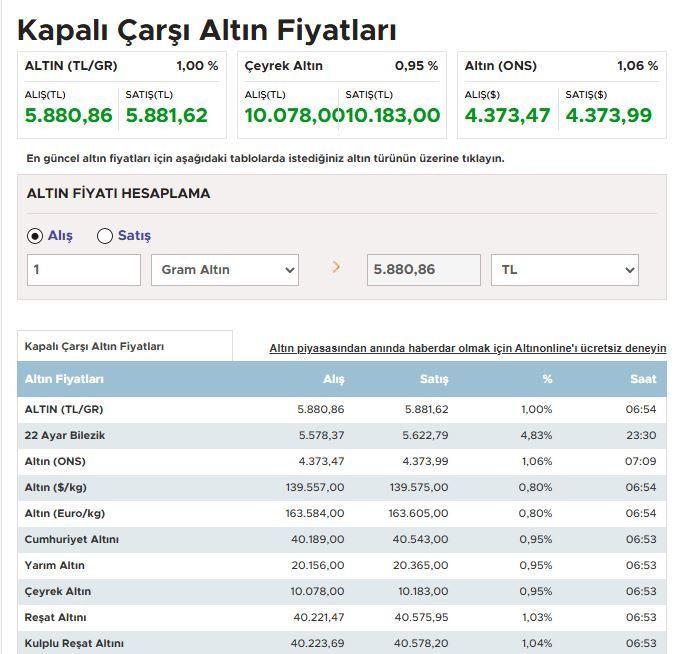Open the Gram Altın dropdown

pyautogui.click(x=224, y=270)
